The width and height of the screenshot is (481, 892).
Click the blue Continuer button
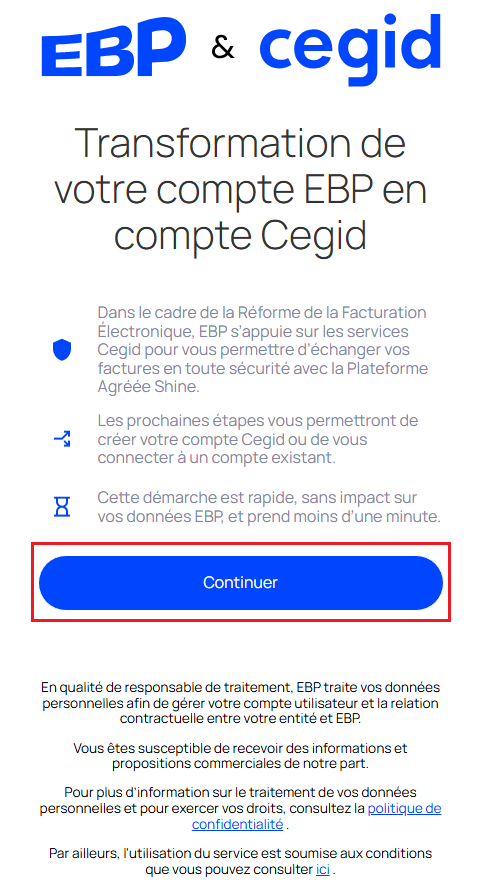pos(240,583)
